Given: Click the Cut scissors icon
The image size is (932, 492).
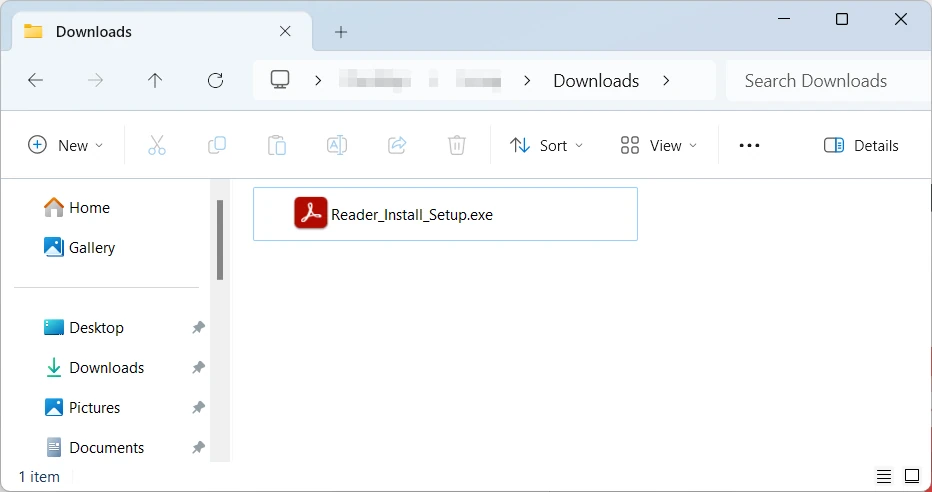Looking at the screenshot, I should coord(157,145).
